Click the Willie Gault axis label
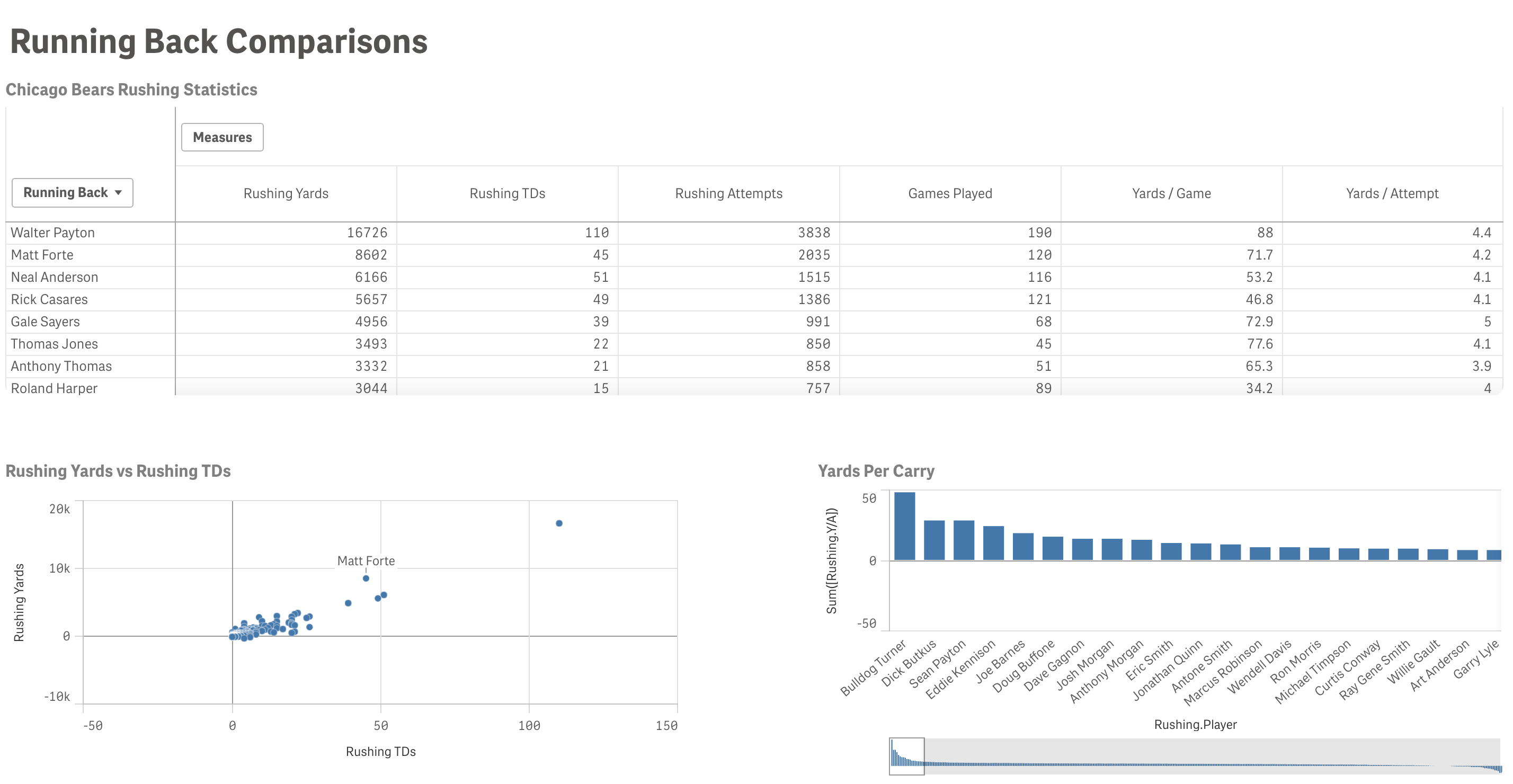 [x=1414, y=661]
